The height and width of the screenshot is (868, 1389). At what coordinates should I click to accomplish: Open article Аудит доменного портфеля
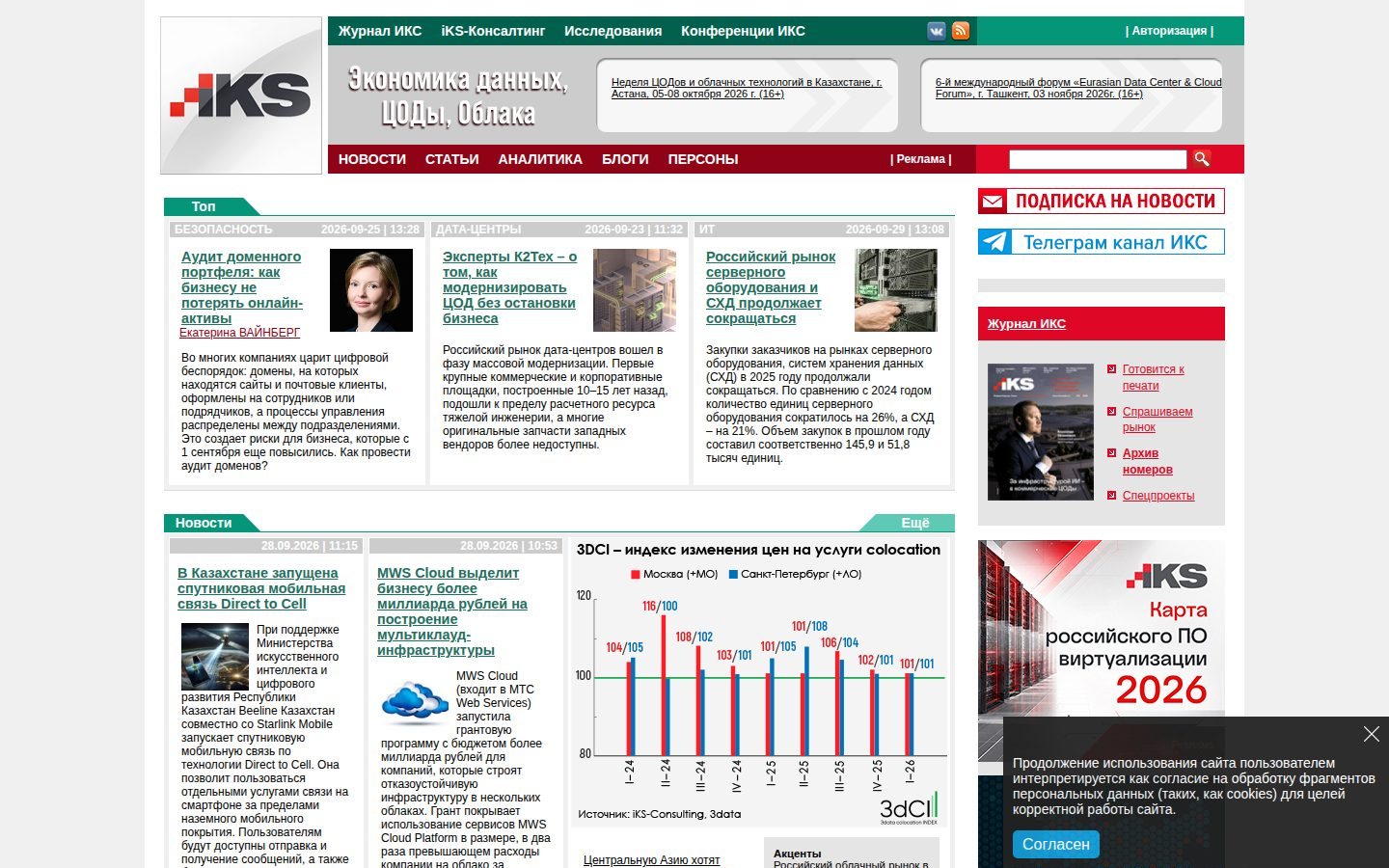tap(242, 287)
